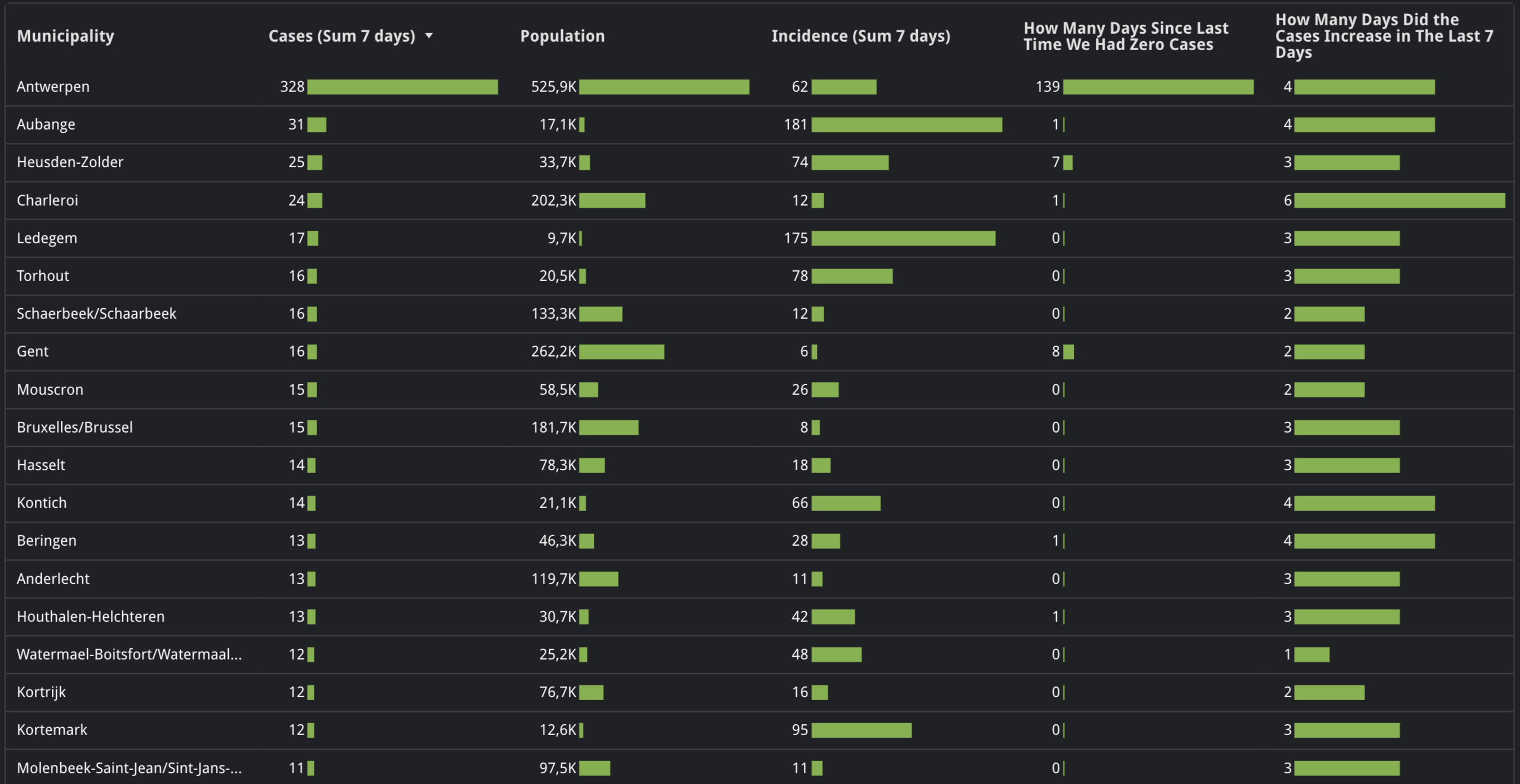Click Charleroi's case-increase days bar showing 6

point(1399,201)
